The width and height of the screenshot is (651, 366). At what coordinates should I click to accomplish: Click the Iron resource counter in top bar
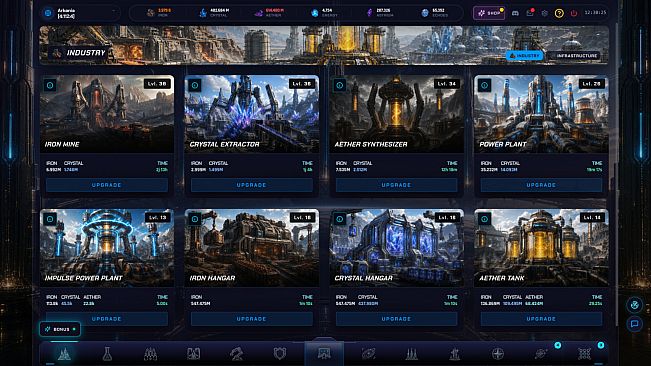click(159, 13)
